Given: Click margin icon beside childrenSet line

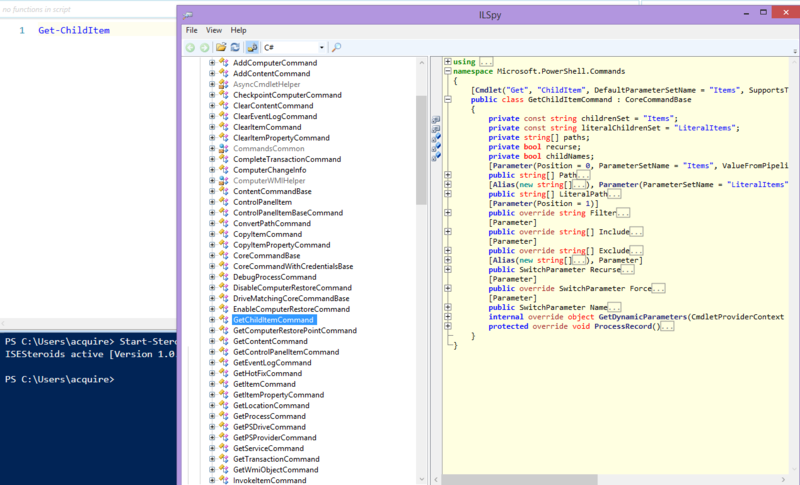Looking at the screenshot, I should (x=436, y=119).
